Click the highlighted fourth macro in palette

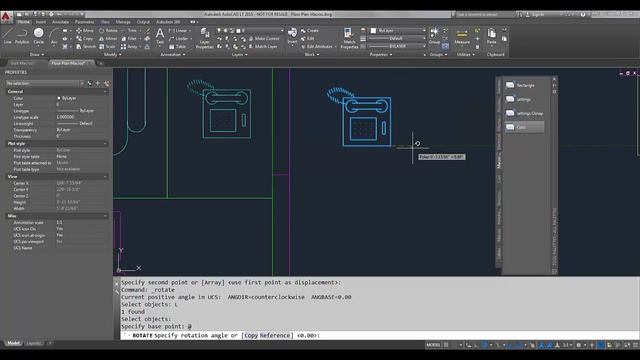tap(524, 127)
